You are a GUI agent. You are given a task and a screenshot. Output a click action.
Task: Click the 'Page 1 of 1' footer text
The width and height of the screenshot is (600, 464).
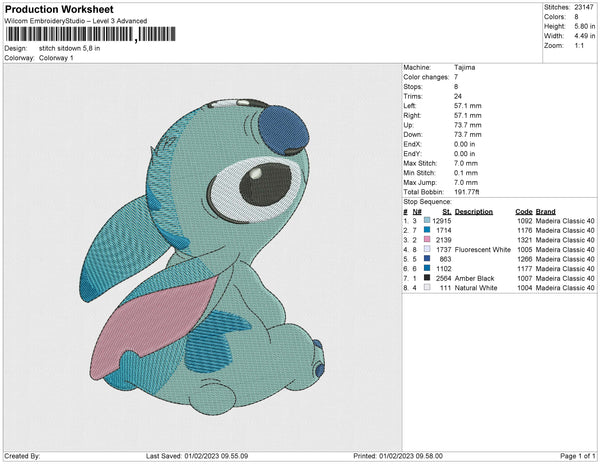click(577, 456)
